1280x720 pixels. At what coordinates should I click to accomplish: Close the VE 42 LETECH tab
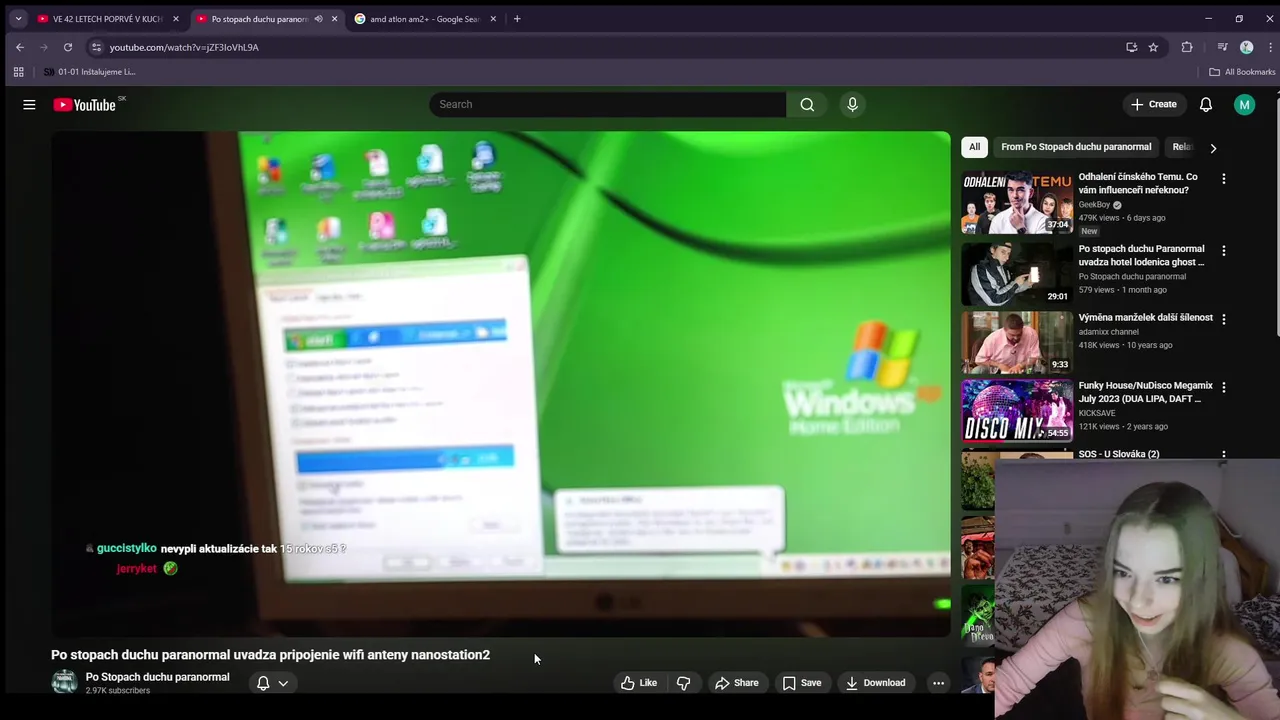pos(176,19)
